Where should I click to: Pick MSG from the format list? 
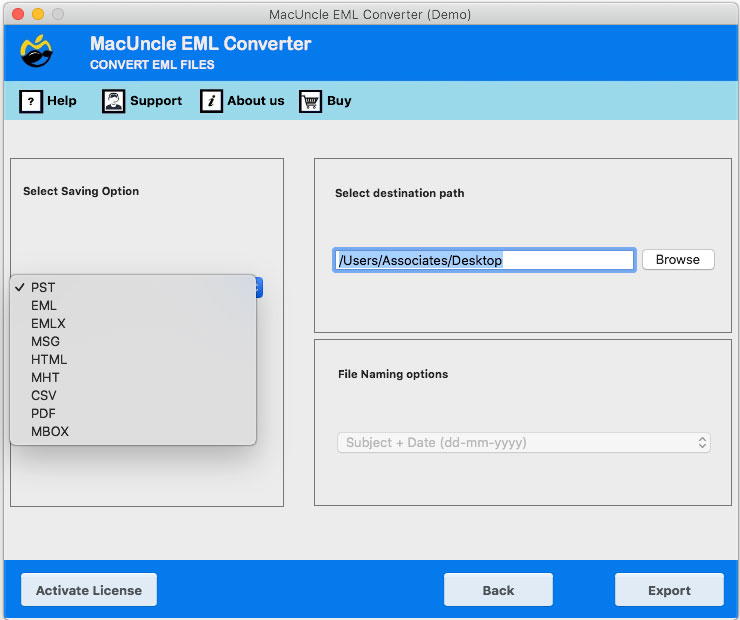point(133,341)
